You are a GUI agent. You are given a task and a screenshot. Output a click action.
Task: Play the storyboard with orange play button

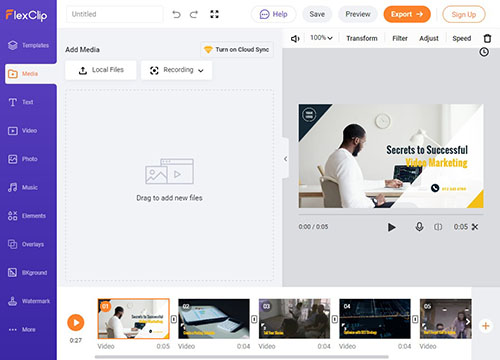76,323
